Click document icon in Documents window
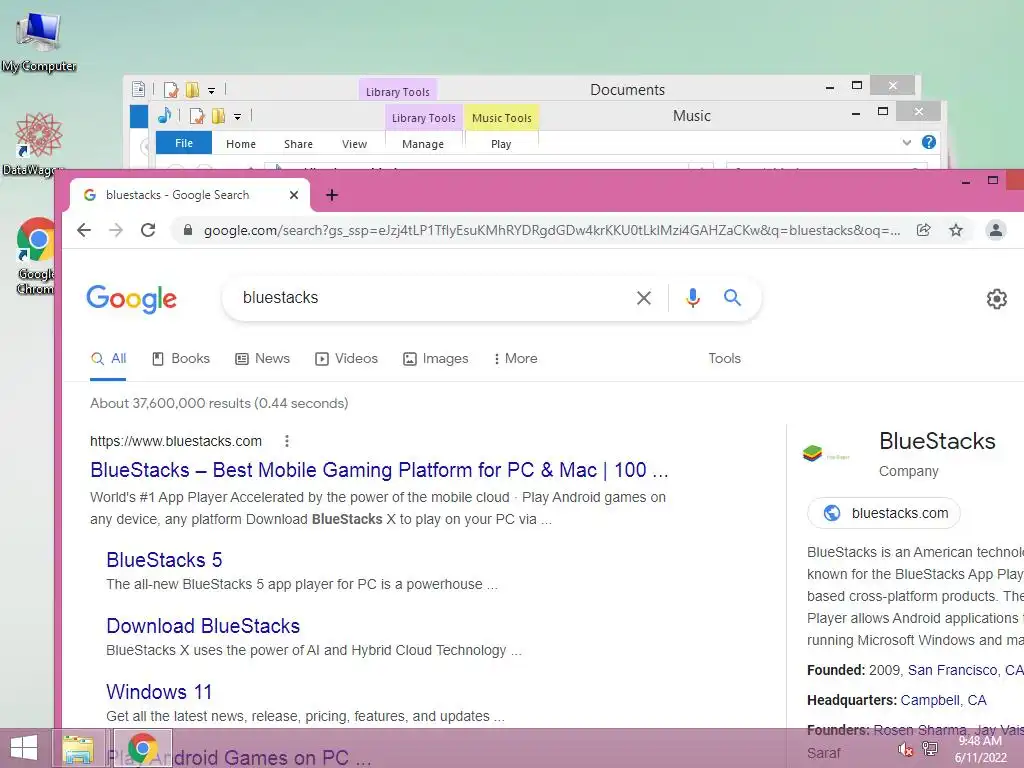 click(138, 89)
